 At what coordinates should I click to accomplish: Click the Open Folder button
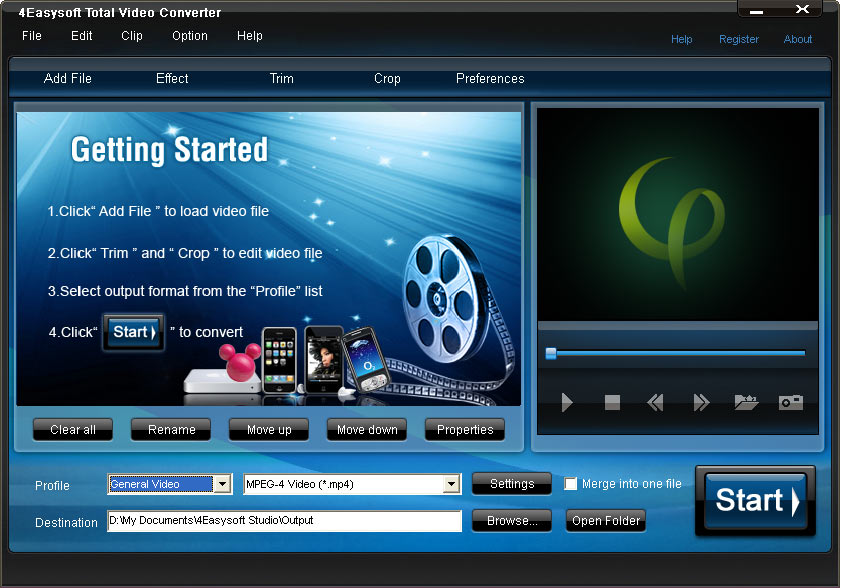(x=606, y=521)
